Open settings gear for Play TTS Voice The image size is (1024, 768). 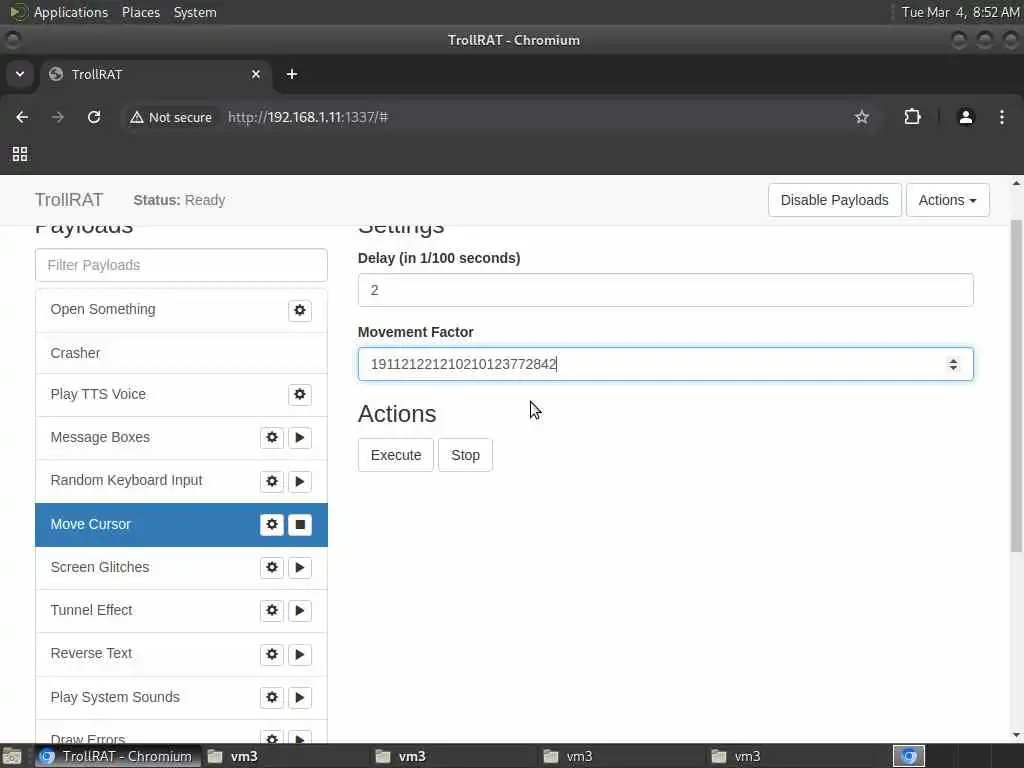click(300, 394)
